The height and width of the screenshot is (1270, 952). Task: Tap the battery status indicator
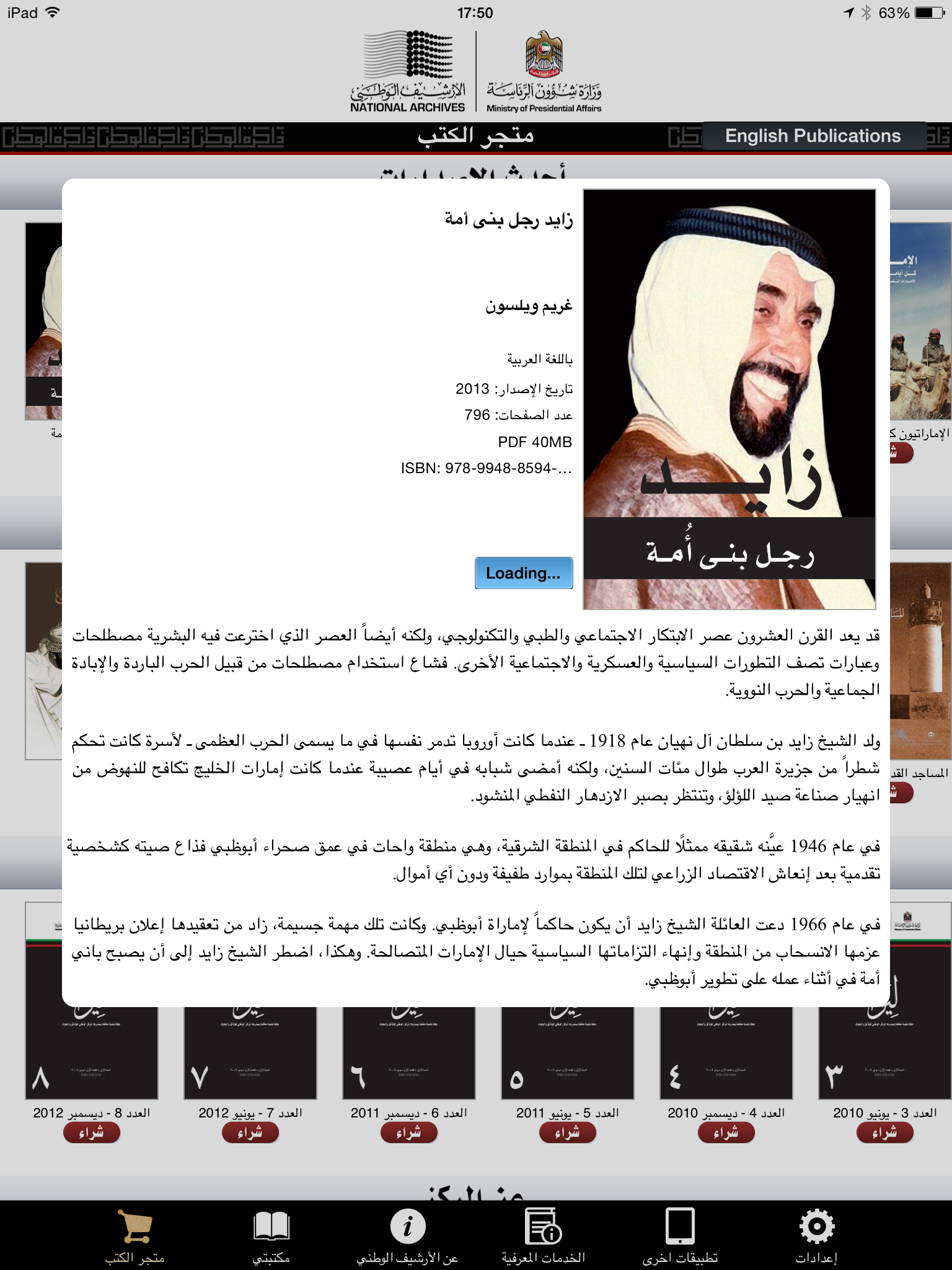click(930, 13)
